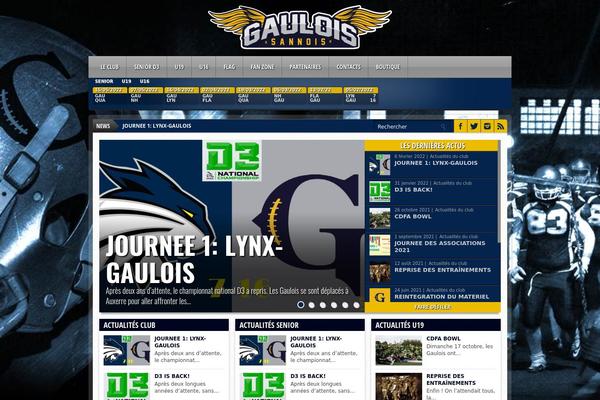Open the Le Club menu
Screen dimensions: 600x400
[x=109, y=67]
